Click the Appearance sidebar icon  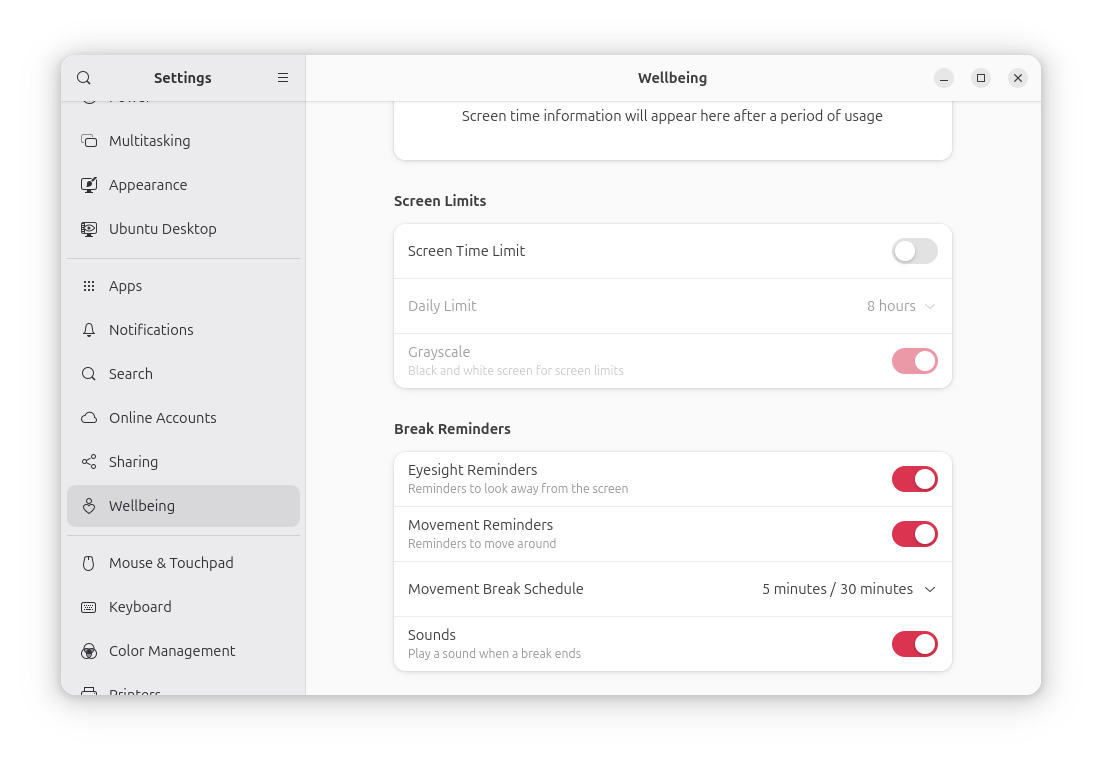click(x=89, y=185)
